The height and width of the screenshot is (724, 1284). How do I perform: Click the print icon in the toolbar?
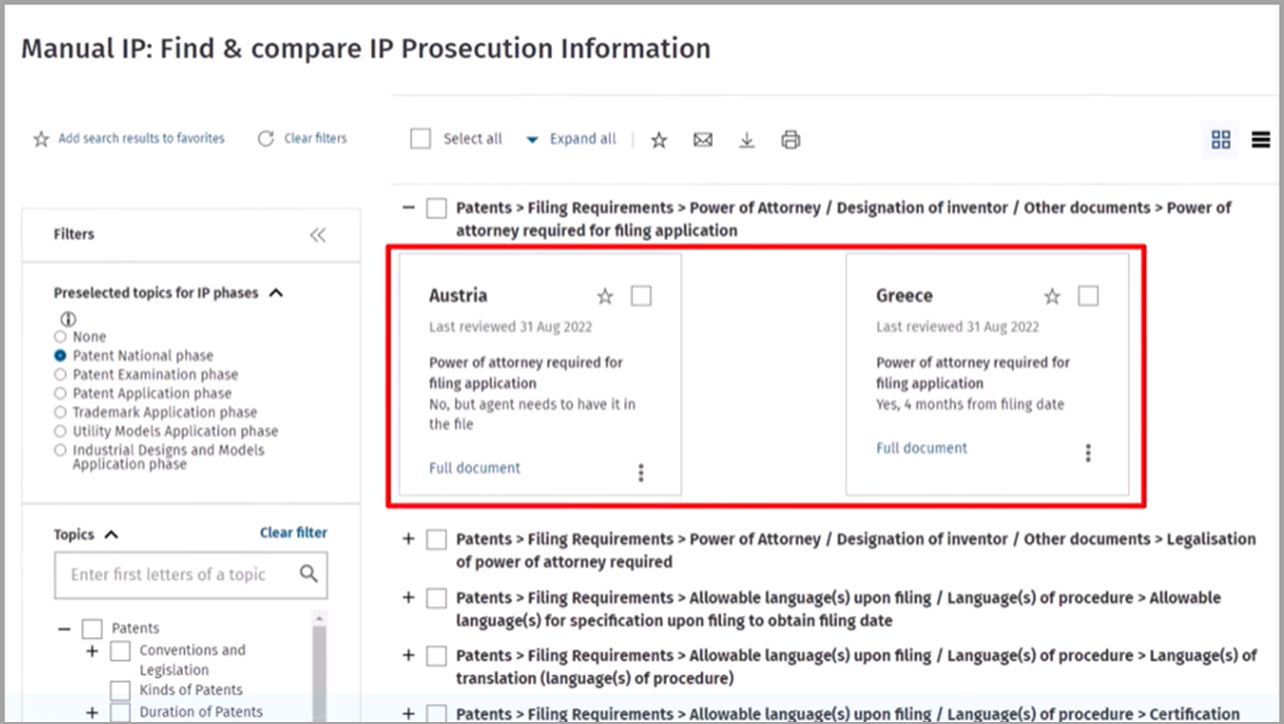pos(791,140)
